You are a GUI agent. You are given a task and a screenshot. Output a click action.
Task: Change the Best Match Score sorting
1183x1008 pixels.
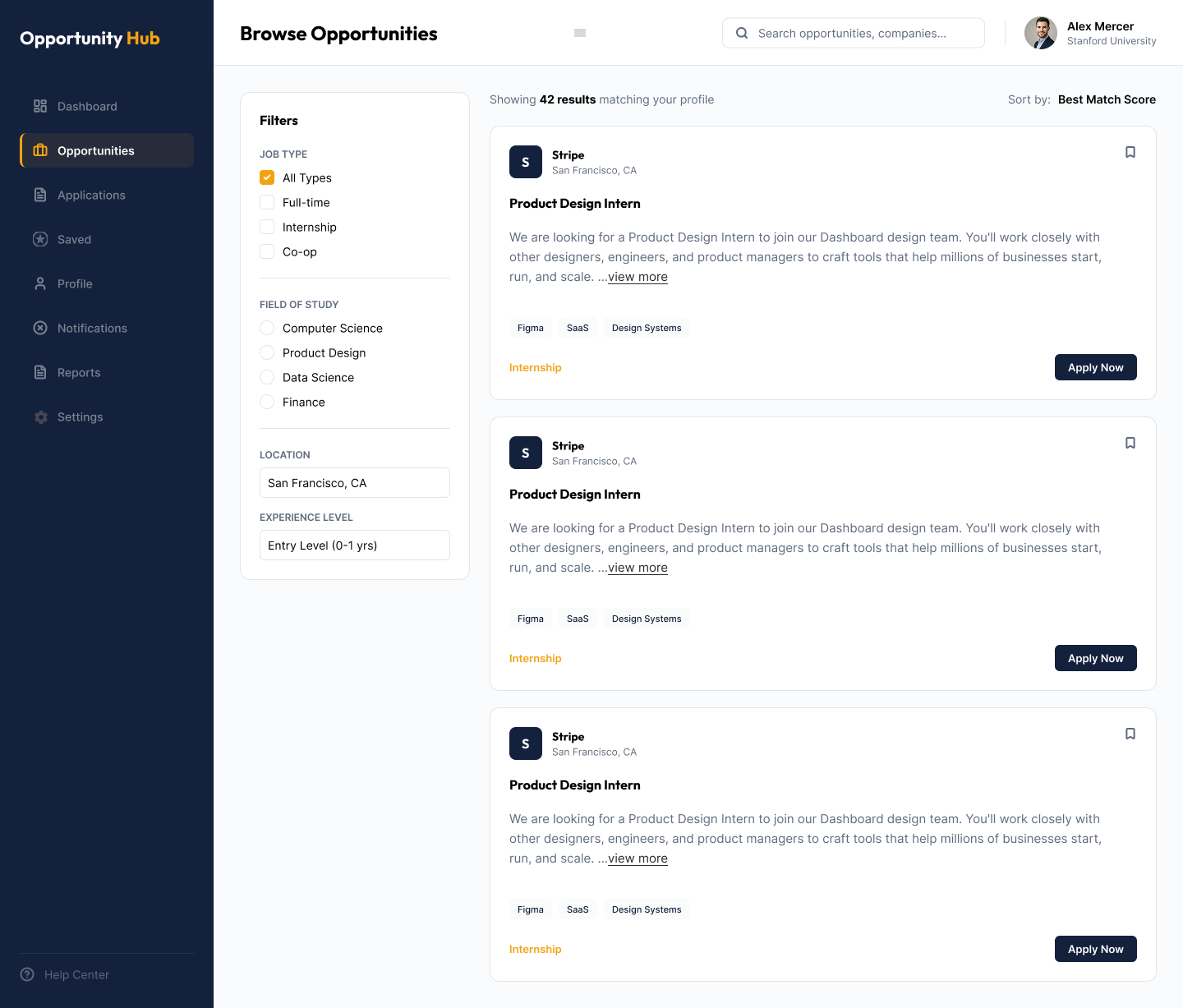[1107, 99]
